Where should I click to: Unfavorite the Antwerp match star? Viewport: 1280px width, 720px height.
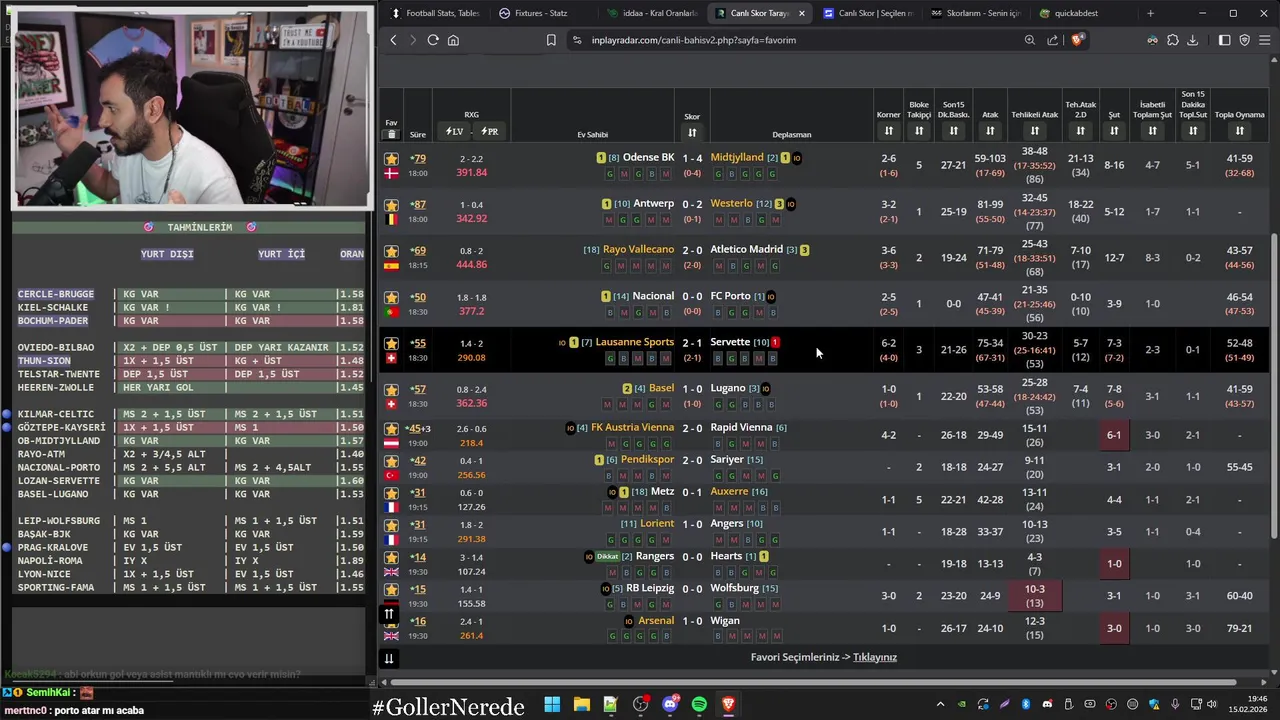(x=391, y=205)
